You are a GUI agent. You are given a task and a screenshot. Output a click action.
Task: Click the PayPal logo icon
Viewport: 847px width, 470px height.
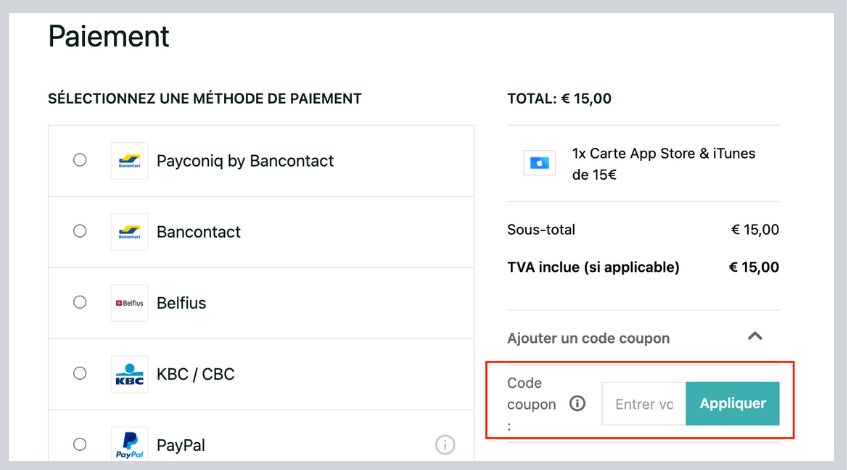(129, 445)
